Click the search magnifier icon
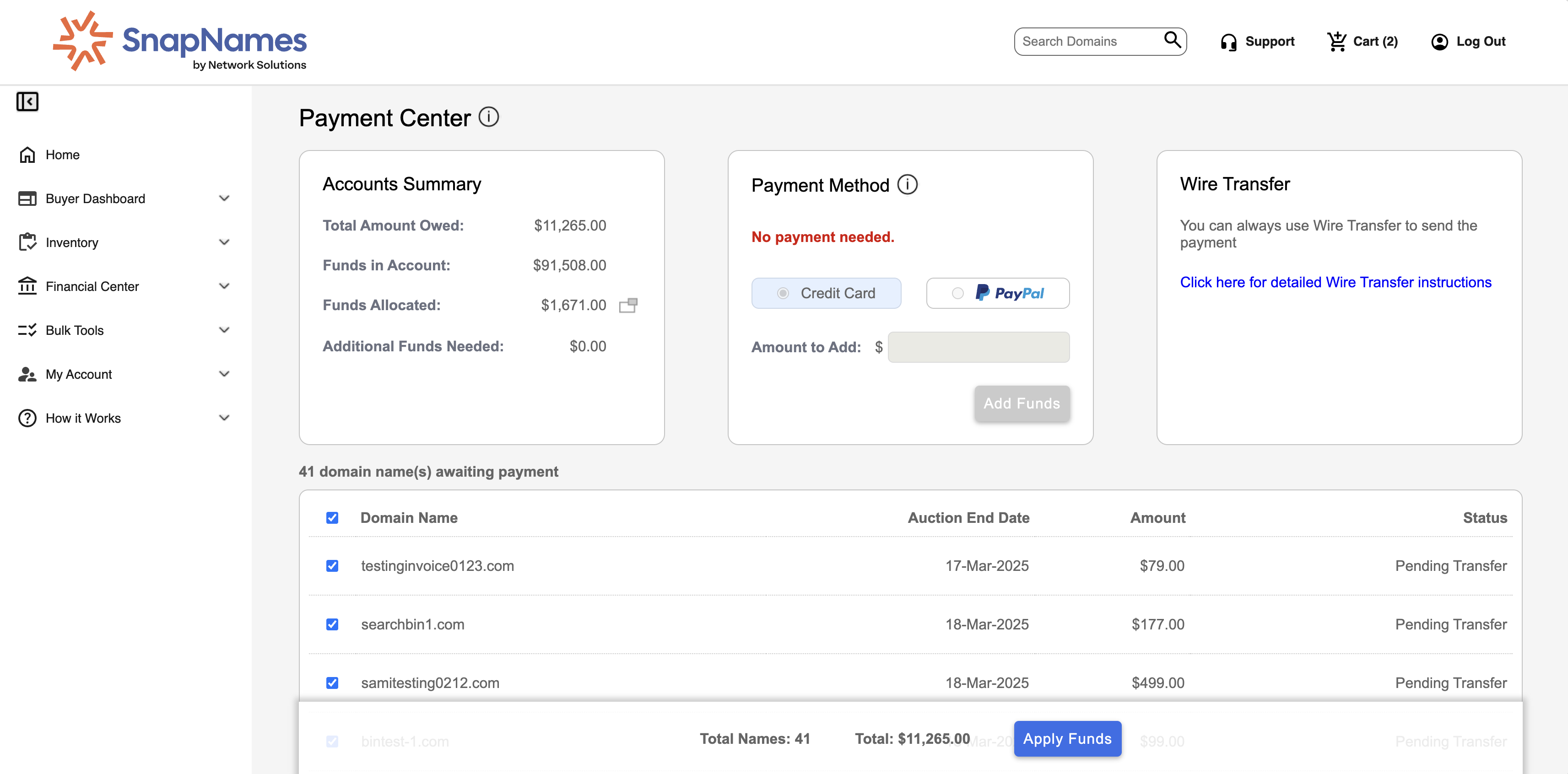This screenshot has width=1568, height=774. [1173, 40]
